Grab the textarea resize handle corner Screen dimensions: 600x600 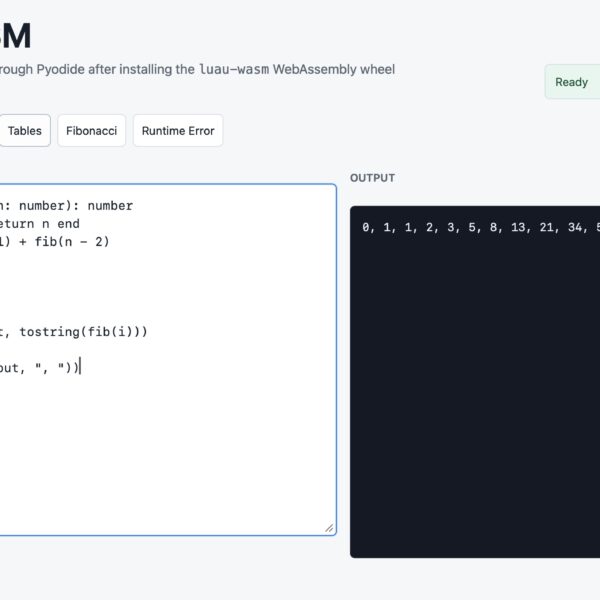pos(329,528)
